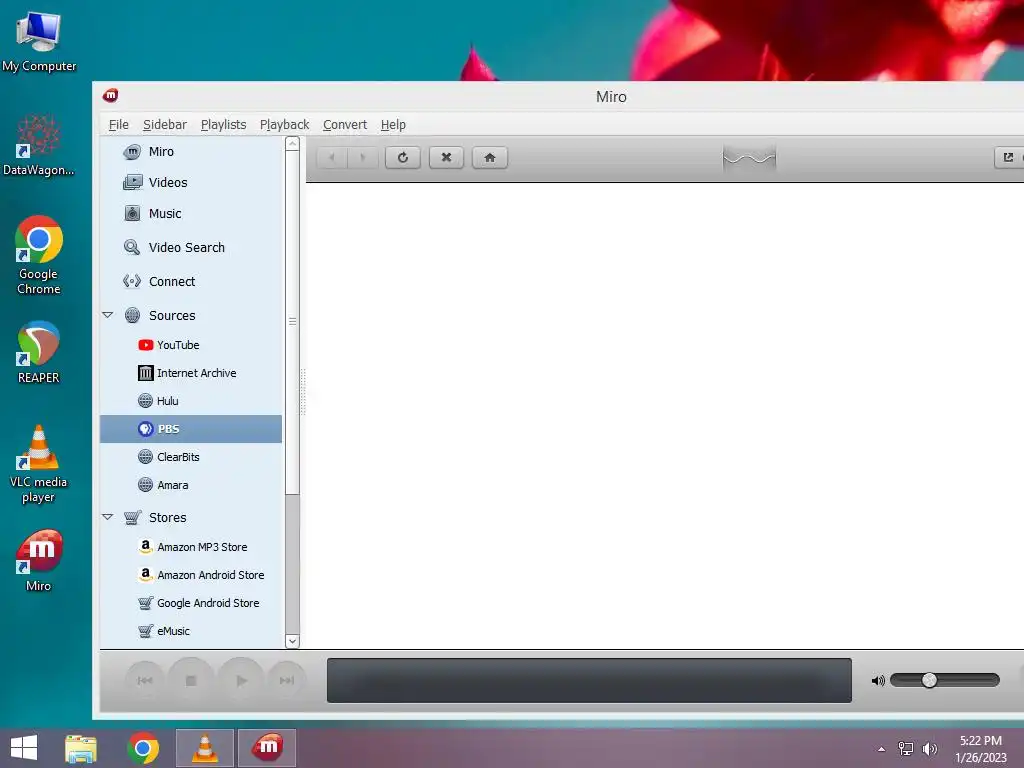This screenshot has height=768, width=1024.
Task: Select the VLC media player desktop shortcut
Action: coord(39,464)
